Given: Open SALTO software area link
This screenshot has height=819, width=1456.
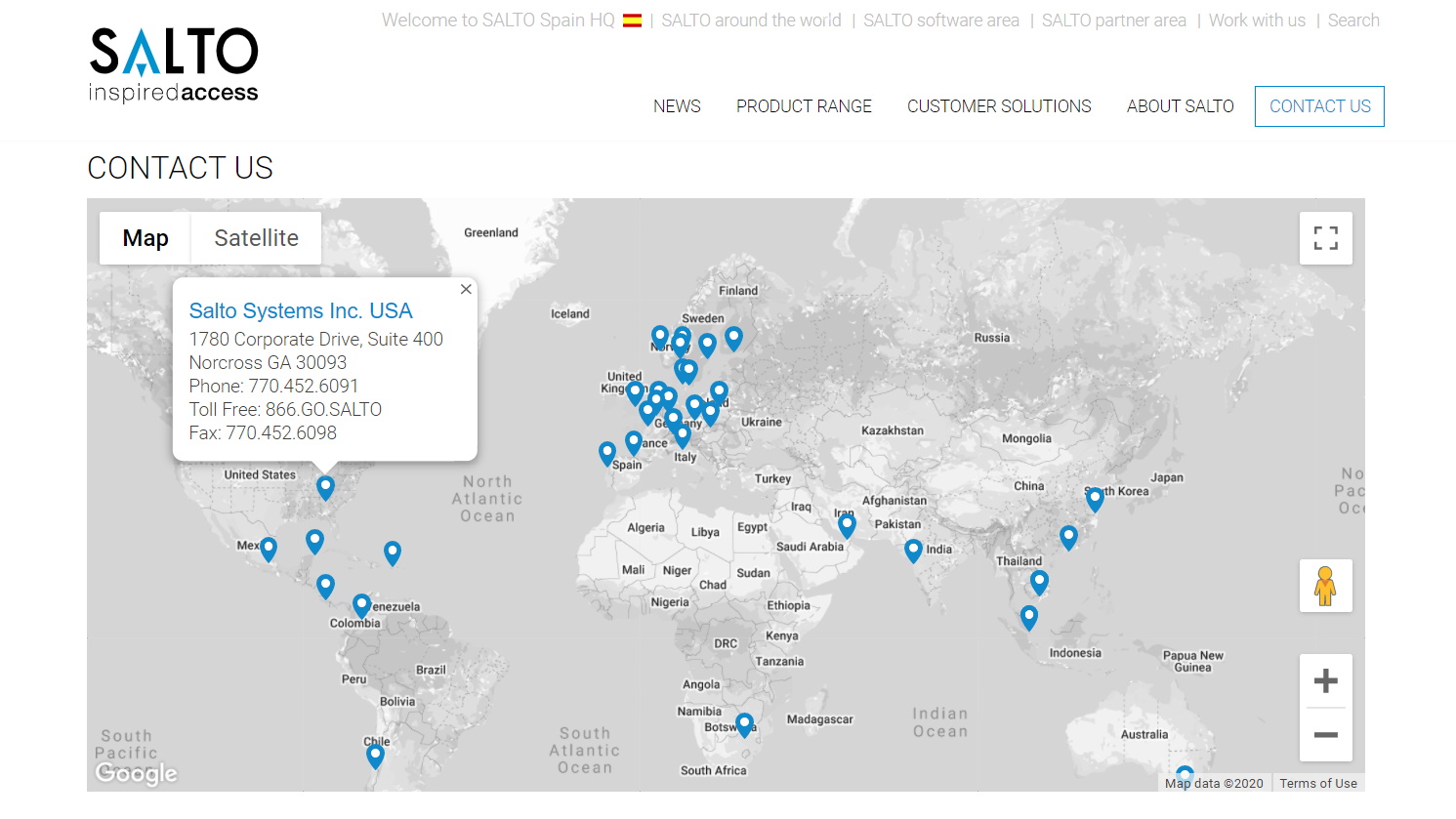Looking at the screenshot, I should click(x=941, y=20).
